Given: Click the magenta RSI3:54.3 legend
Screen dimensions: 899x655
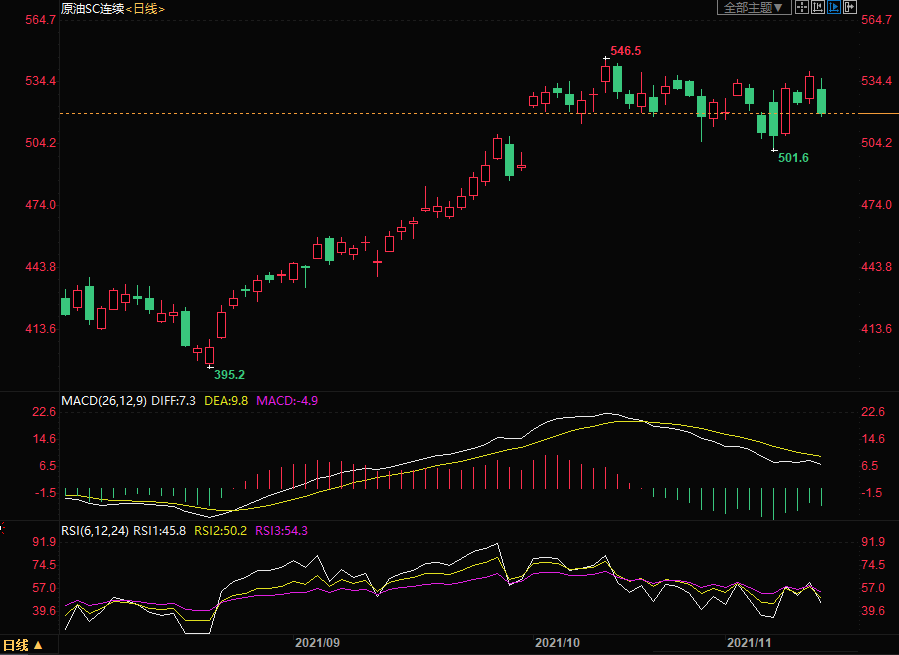Looking at the screenshot, I should pos(281,531).
